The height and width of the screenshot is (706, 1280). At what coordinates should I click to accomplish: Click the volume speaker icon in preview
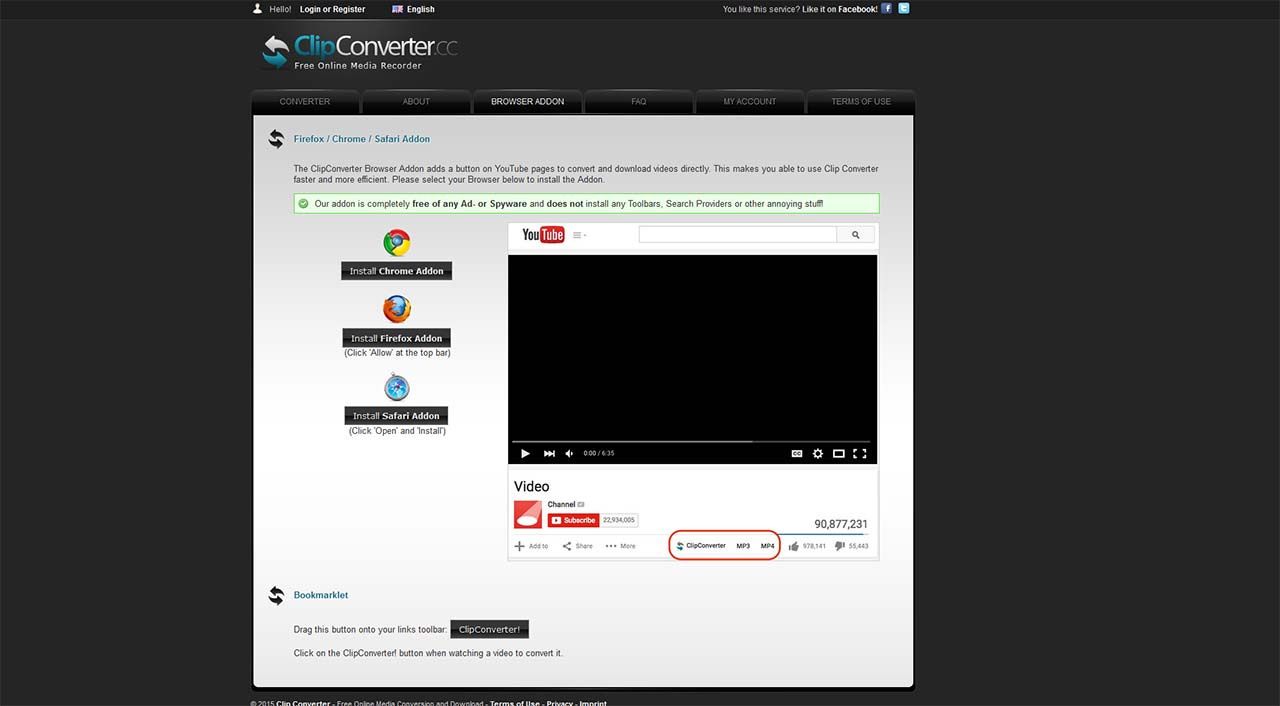570,453
